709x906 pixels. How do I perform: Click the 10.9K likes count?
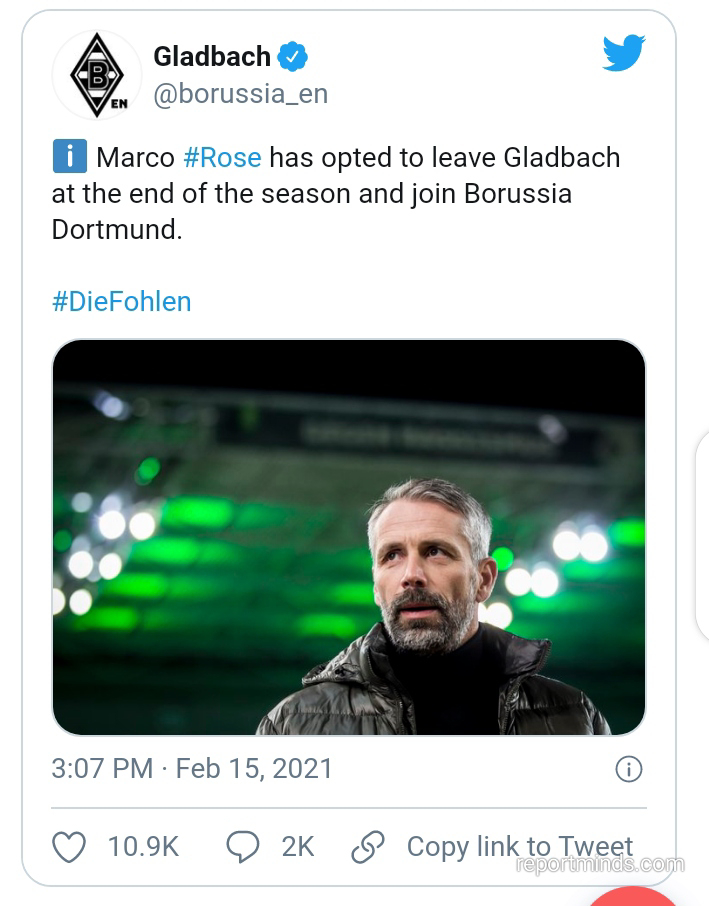coord(143,847)
